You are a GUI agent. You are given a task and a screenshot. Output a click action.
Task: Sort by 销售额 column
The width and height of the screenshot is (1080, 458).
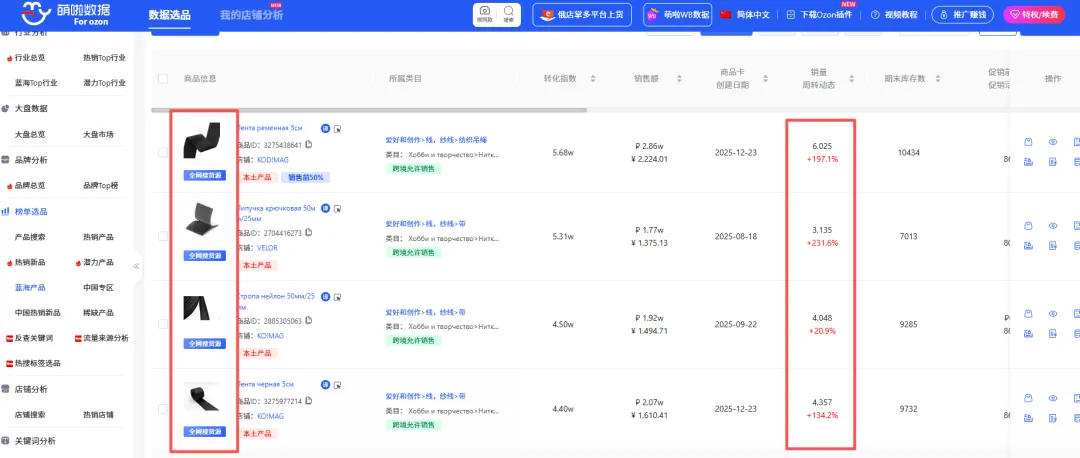679,79
